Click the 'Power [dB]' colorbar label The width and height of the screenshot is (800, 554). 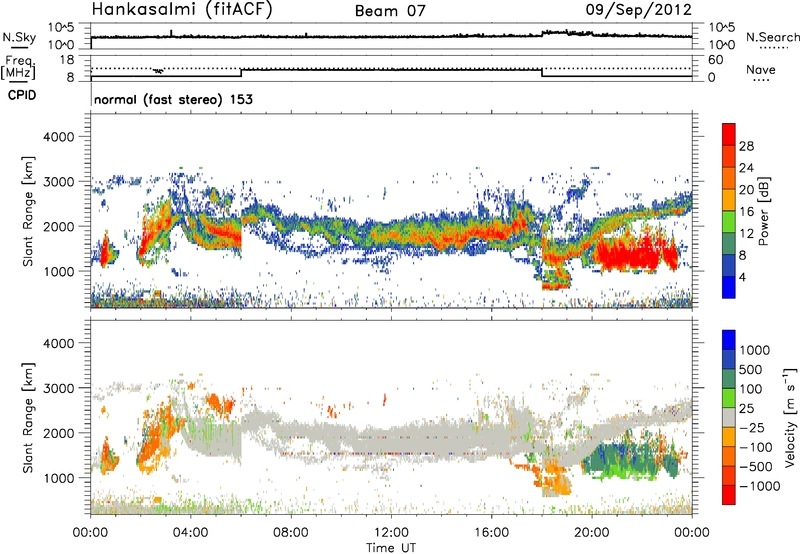click(x=763, y=211)
